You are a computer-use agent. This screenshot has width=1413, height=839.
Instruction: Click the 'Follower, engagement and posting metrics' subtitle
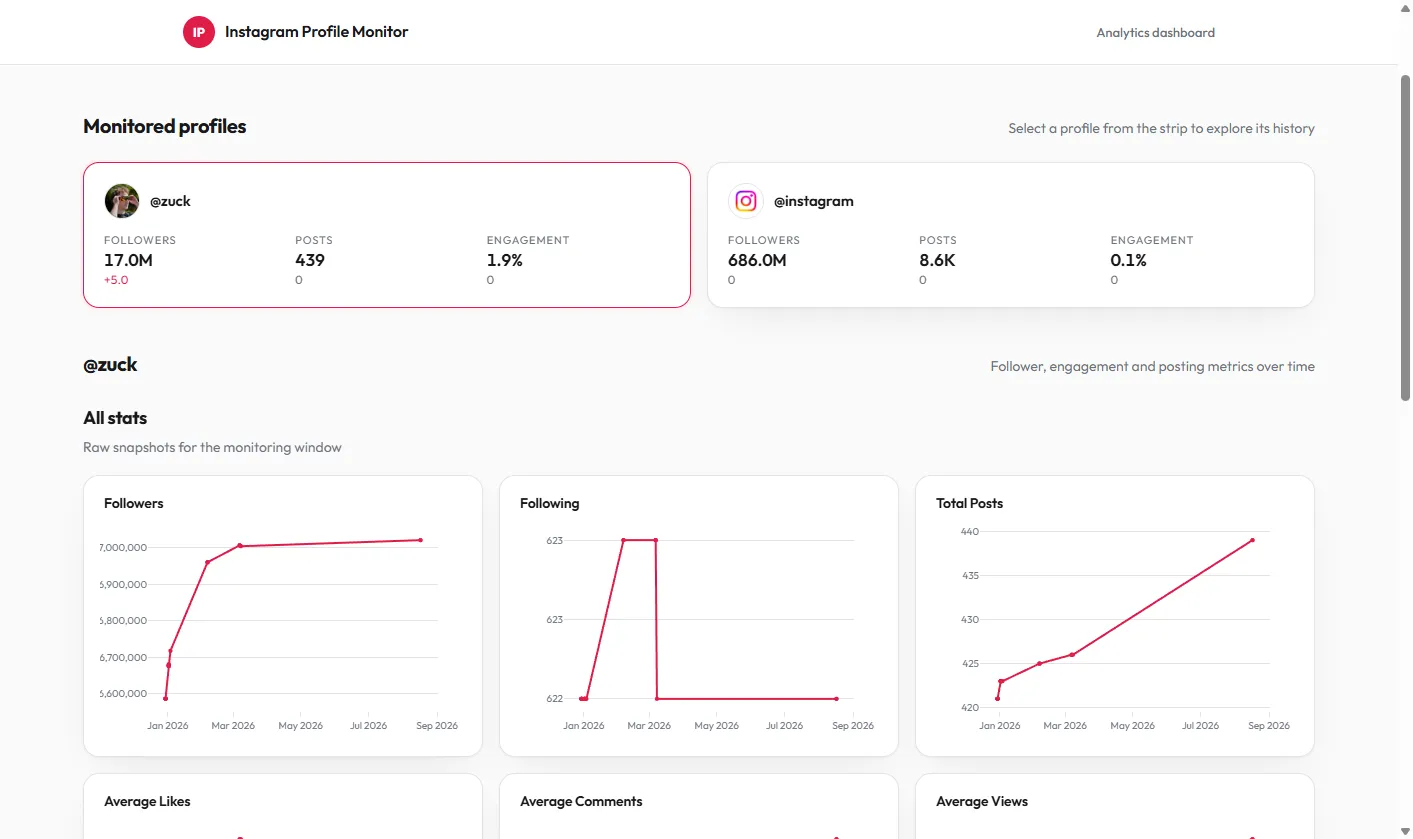(1152, 367)
